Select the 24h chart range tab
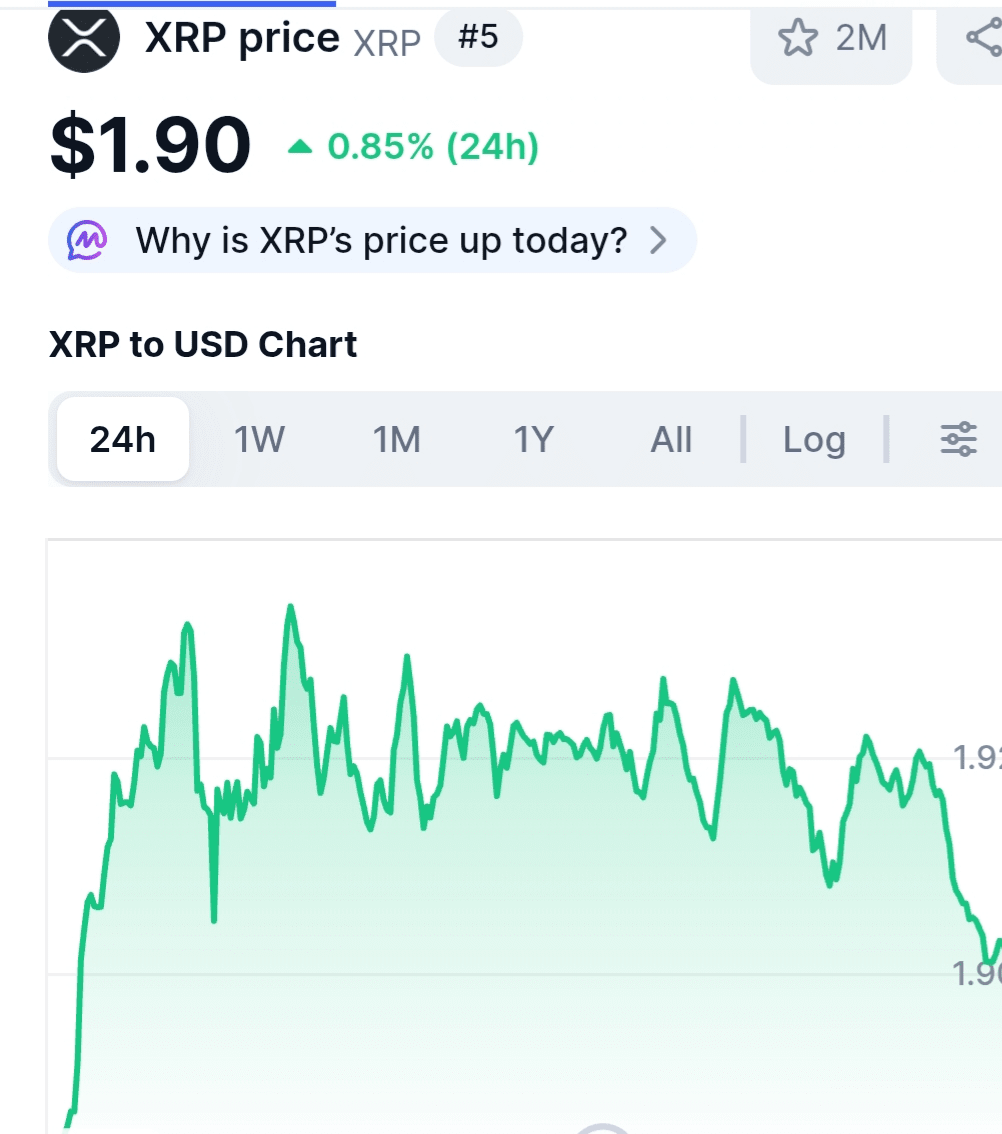Screen dimensions: 1002x1134 [x=123, y=439]
